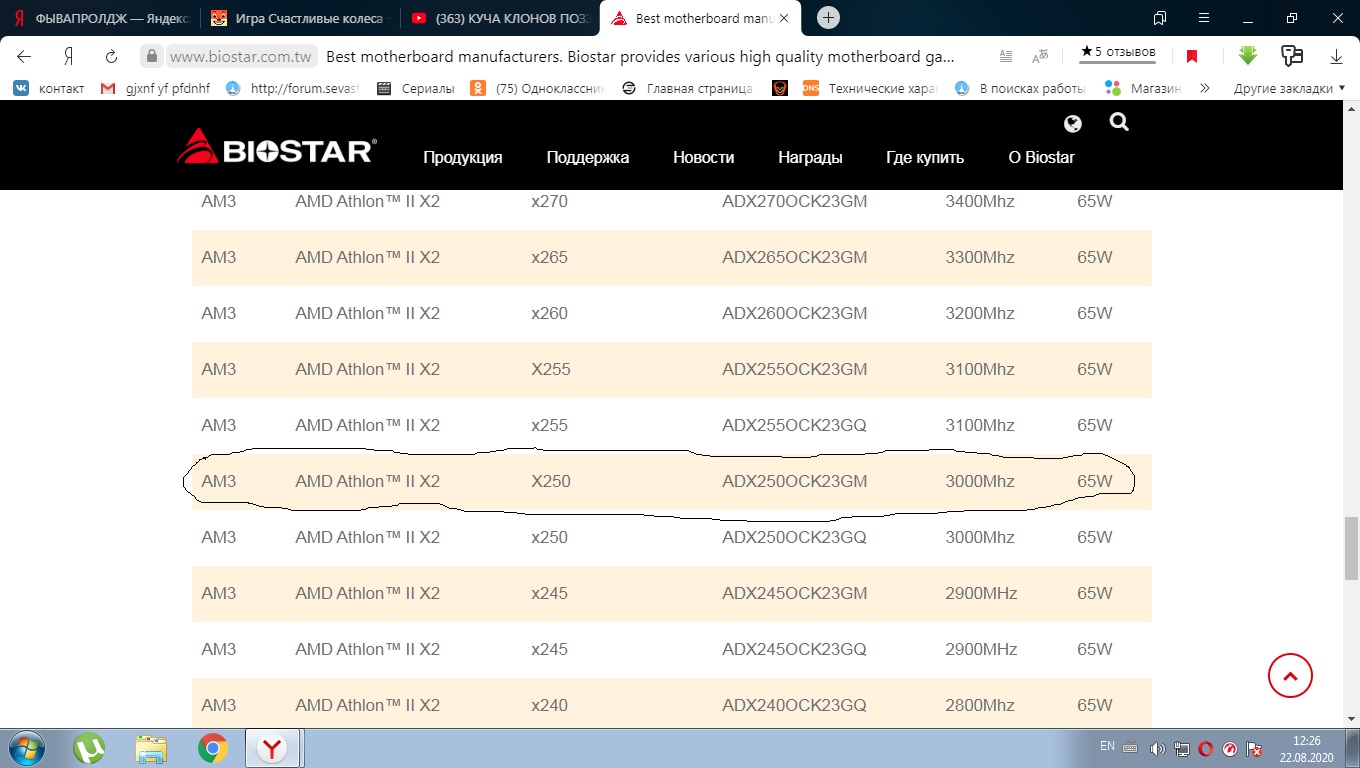Click the red bookmark flag icon
Screen dimensions: 1360x768
(x=1192, y=56)
